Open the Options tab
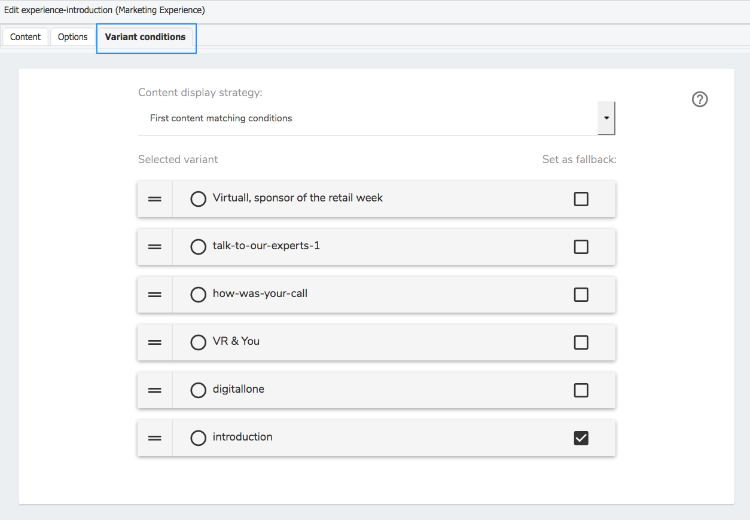Viewport: 750px width, 520px height. click(x=73, y=37)
